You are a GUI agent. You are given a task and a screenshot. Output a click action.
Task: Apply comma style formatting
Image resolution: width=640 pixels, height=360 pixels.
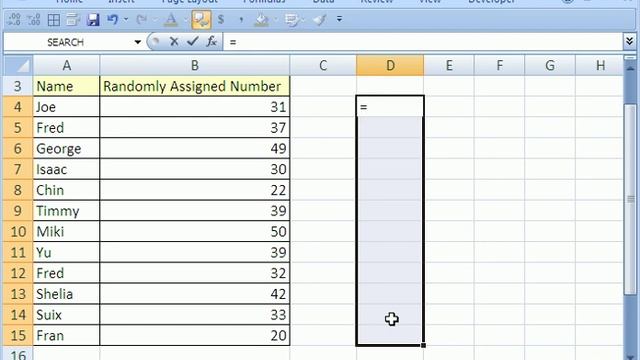pyautogui.click(x=241, y=20)
